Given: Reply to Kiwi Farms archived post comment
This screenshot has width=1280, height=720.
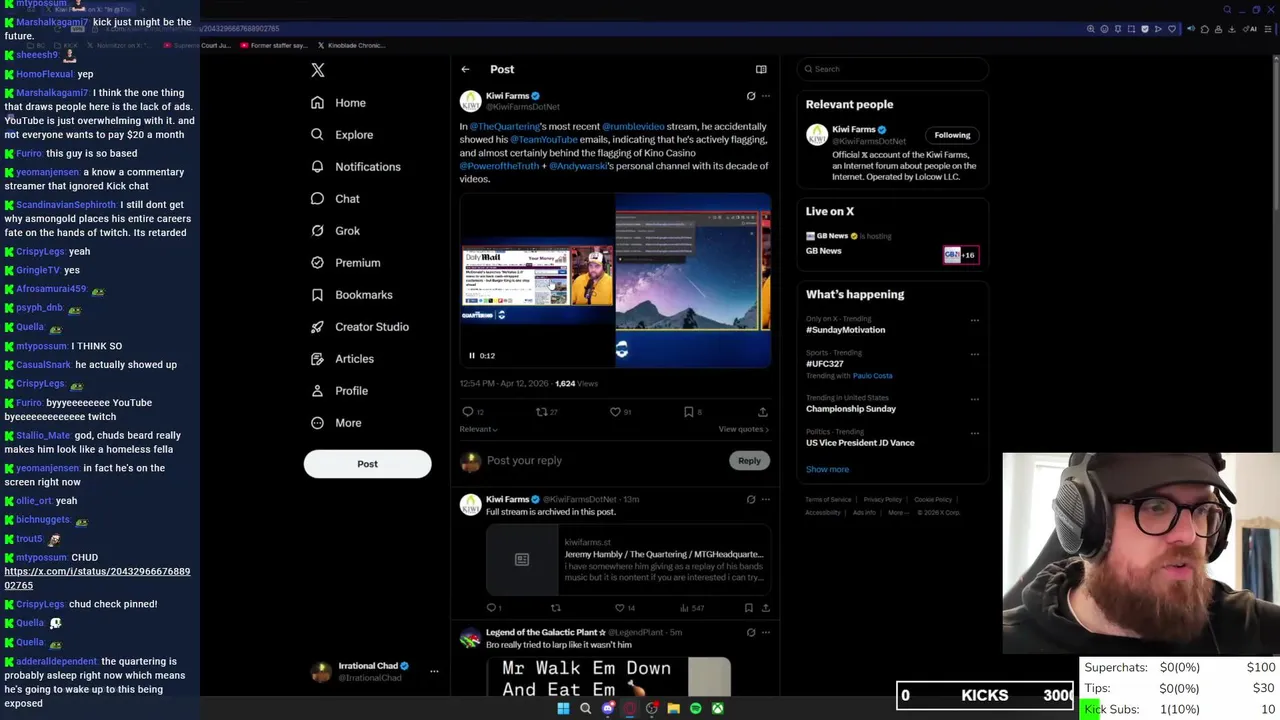Looking at the screenshot, I should 492,608.
